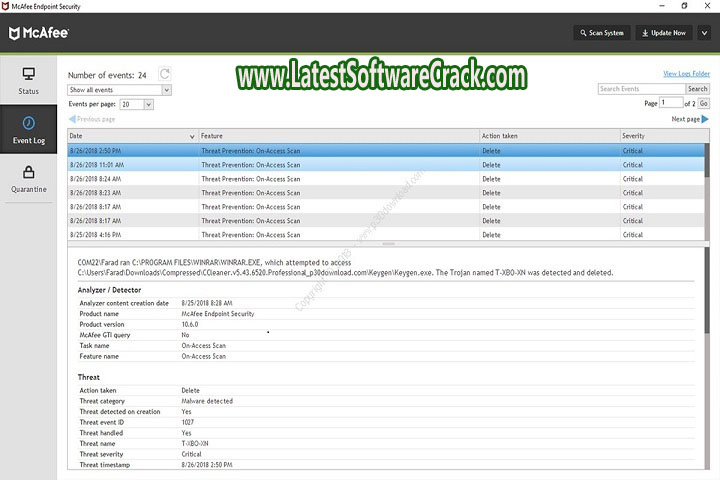The width and height of the screenshot is (720, 480).
Task: Open the View Logs Folder link
Action: click(x=686, y=74)
